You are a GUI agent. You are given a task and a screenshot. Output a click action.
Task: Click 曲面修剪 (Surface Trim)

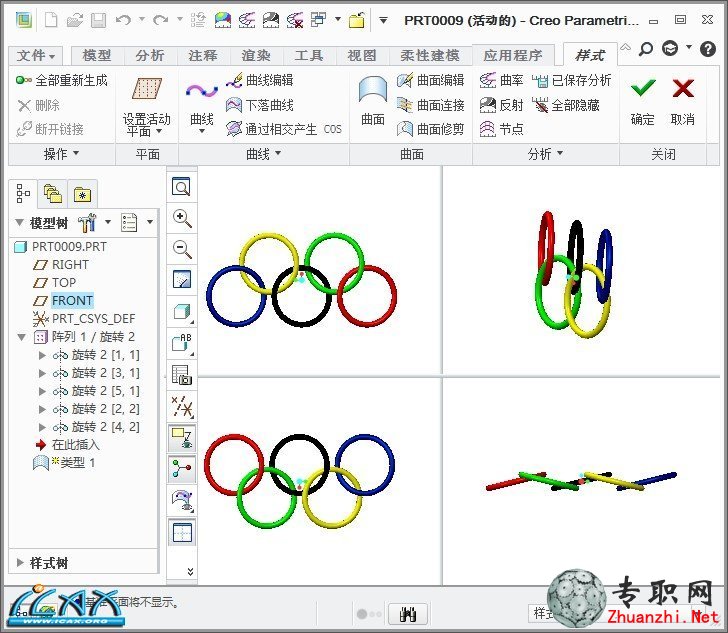tap(430, 129)
